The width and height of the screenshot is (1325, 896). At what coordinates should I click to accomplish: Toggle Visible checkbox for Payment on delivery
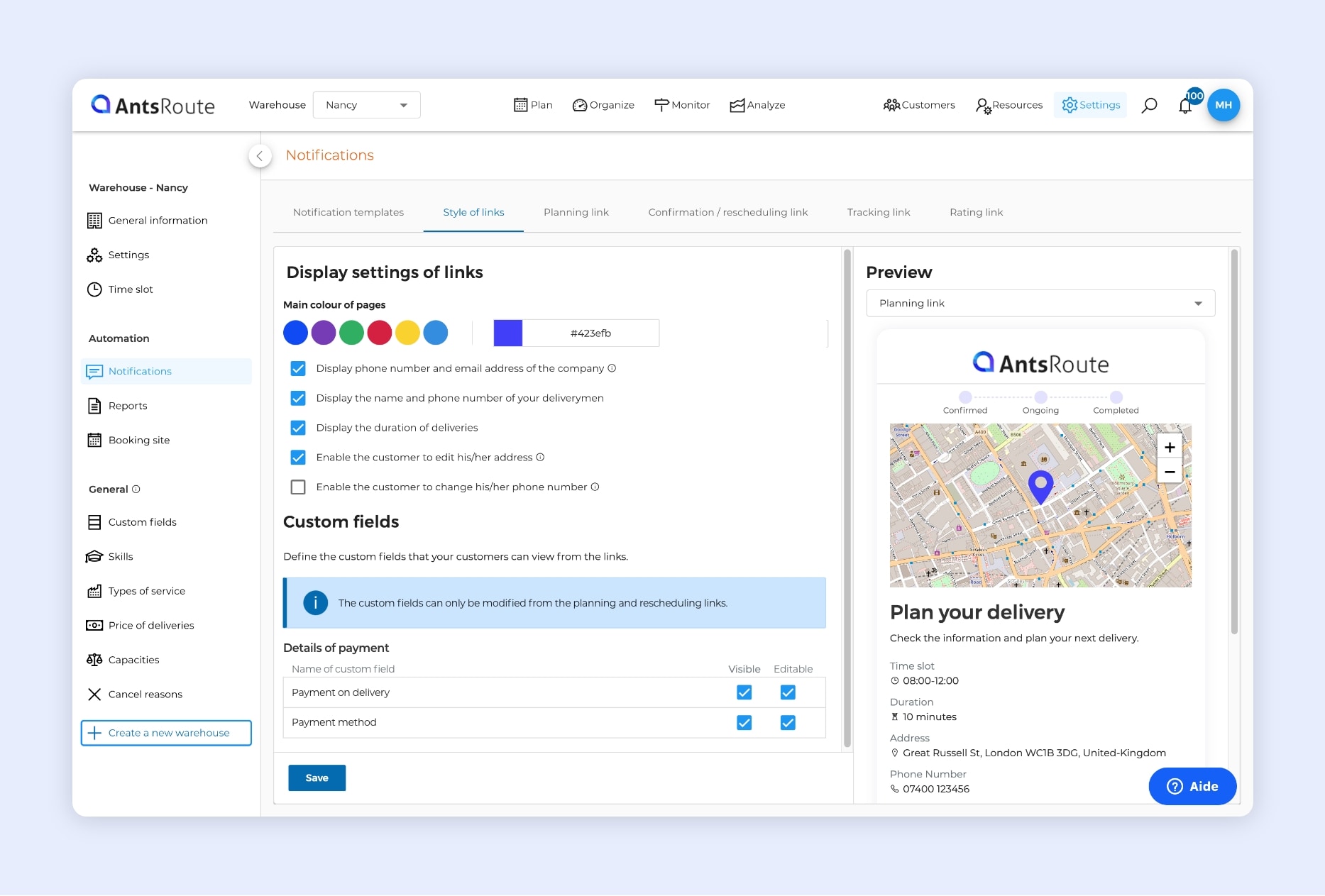point(744,692)
